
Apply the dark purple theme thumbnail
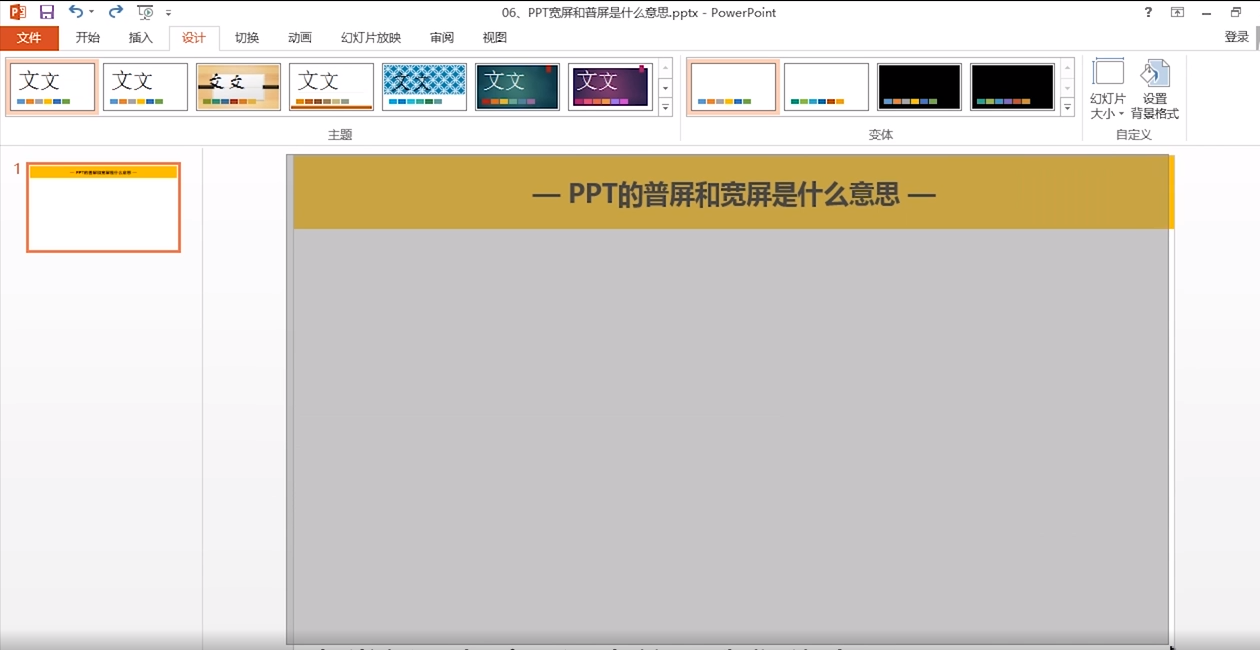(x=610, y=87)
